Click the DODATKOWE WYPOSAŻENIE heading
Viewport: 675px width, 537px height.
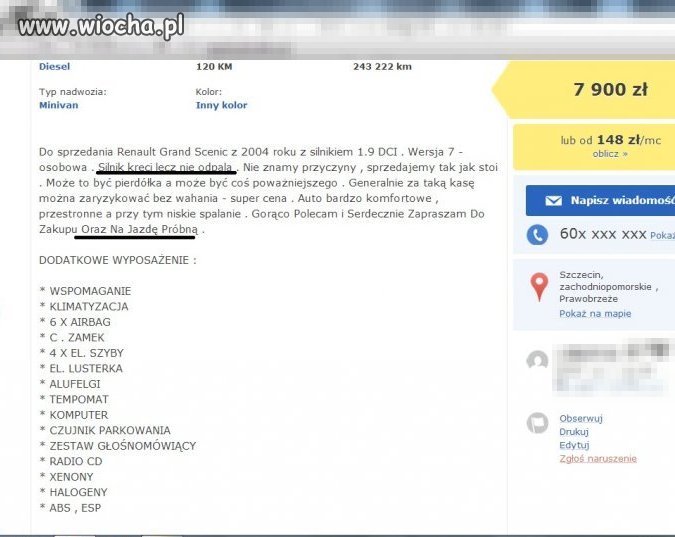pos(118,260)
